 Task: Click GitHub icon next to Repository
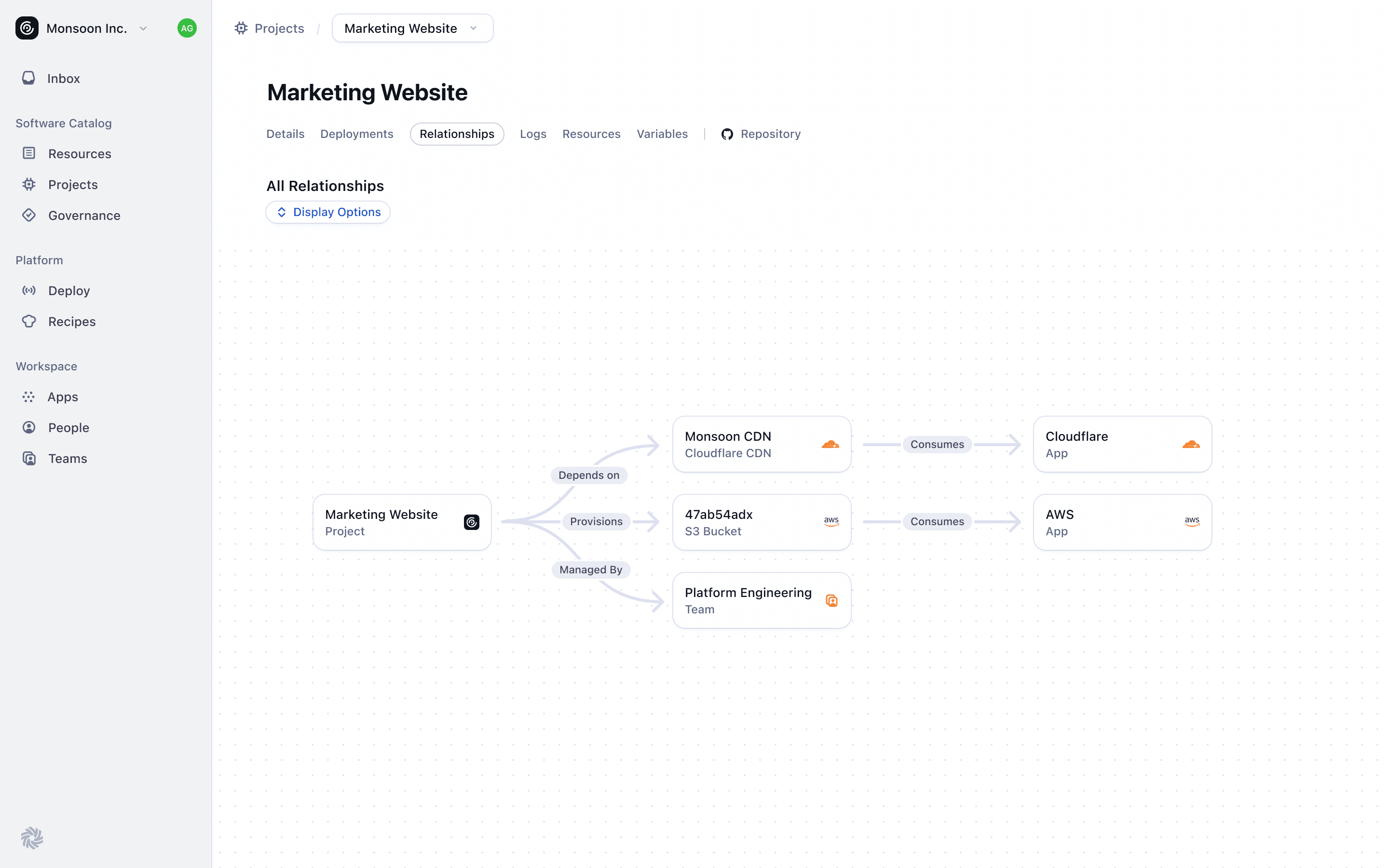click(x=727, y=134)
